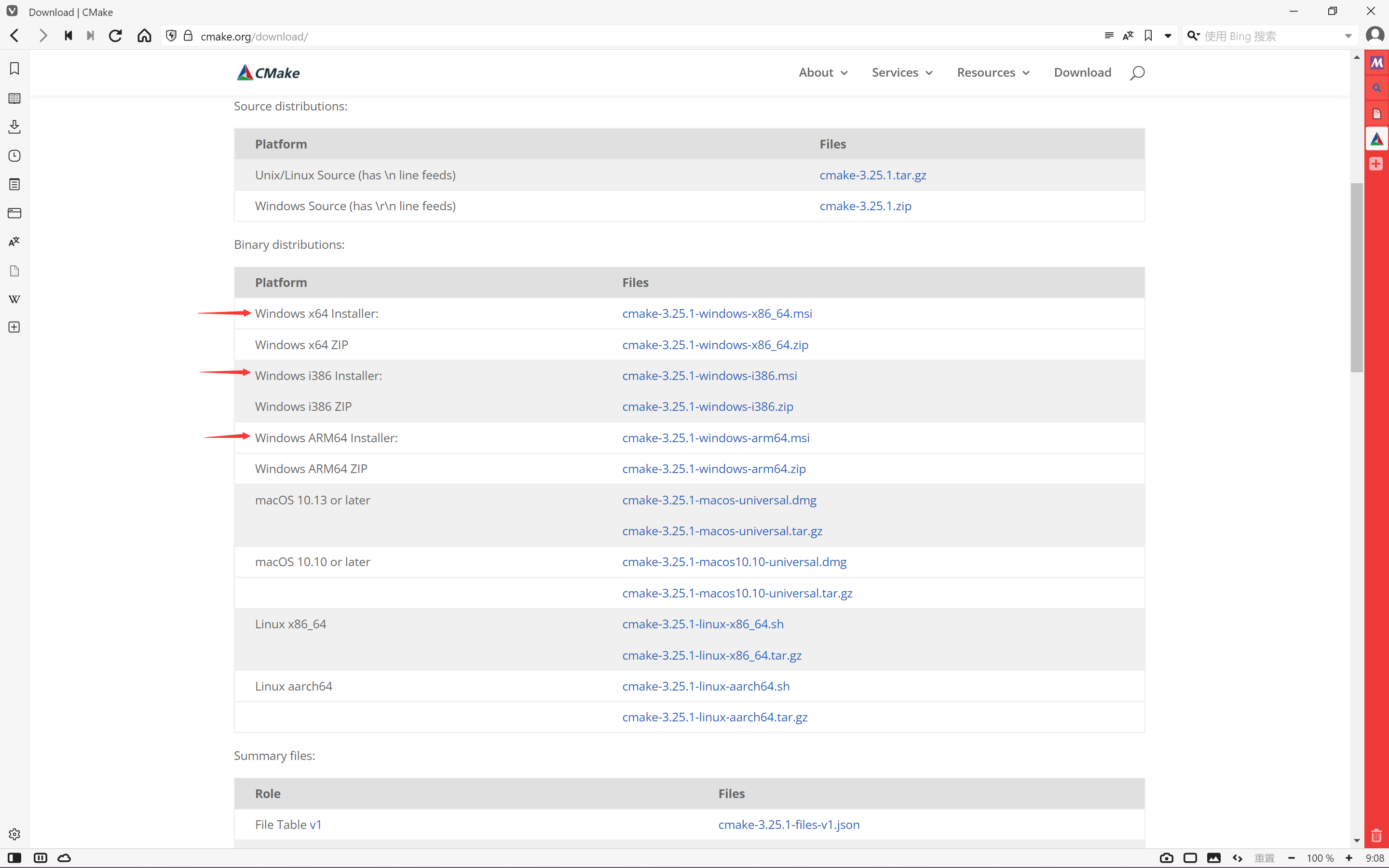The width and height of the screenshot is (1389, 868).
Task: Open the Translate panel
Action: (x=14, y=242)
